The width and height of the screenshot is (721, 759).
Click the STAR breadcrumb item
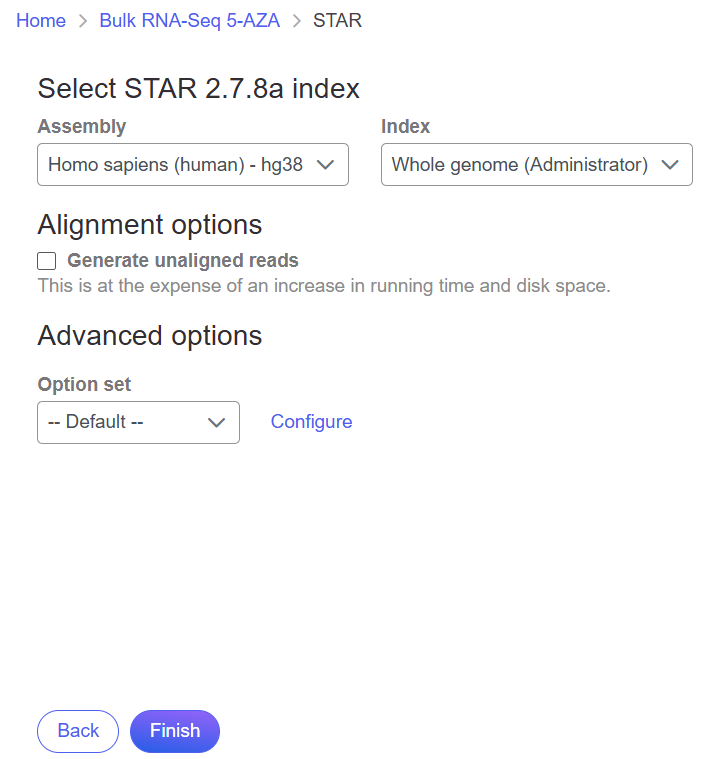pos(337,21)
